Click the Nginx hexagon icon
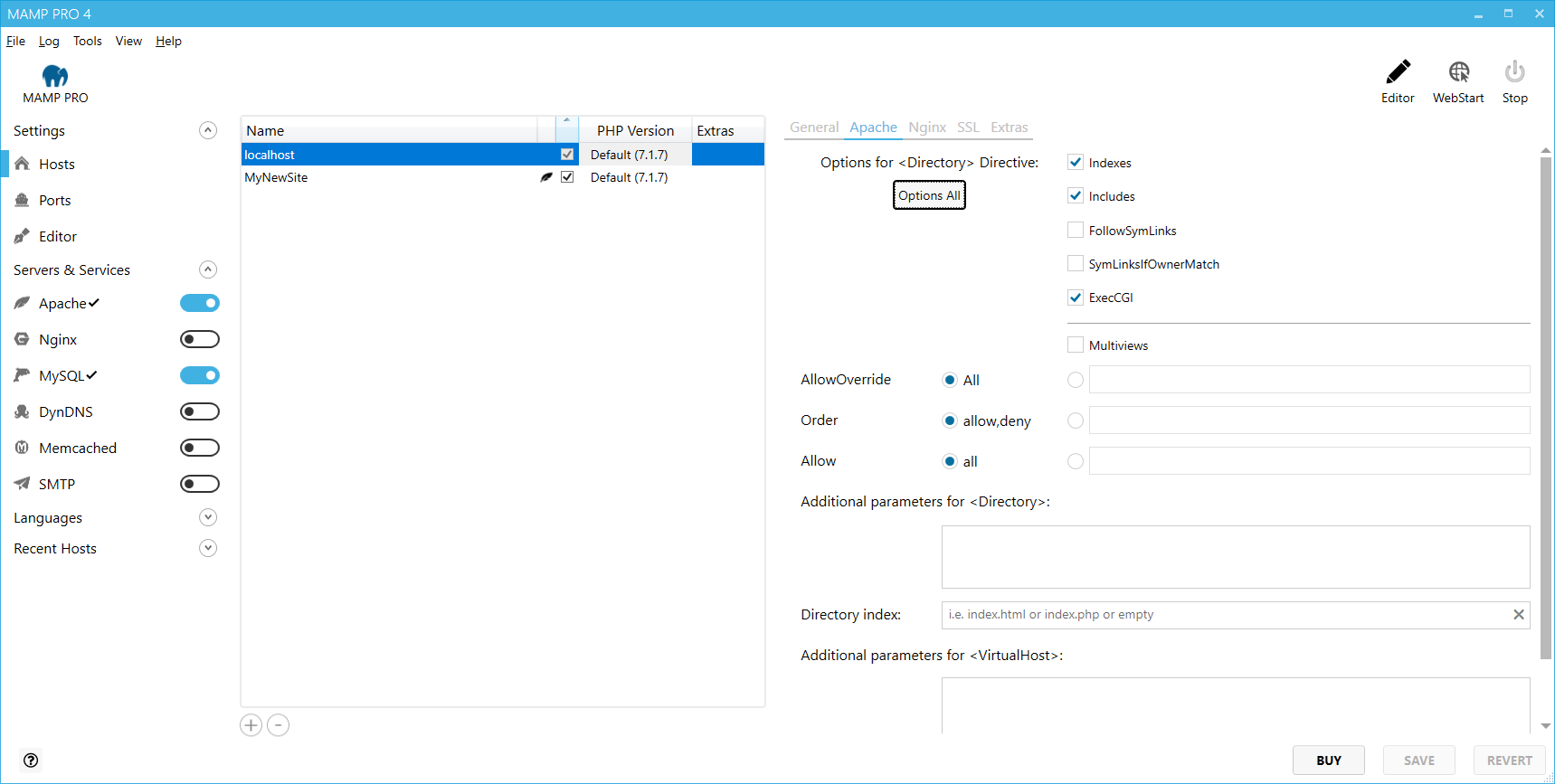 click(x=23, y=339)
